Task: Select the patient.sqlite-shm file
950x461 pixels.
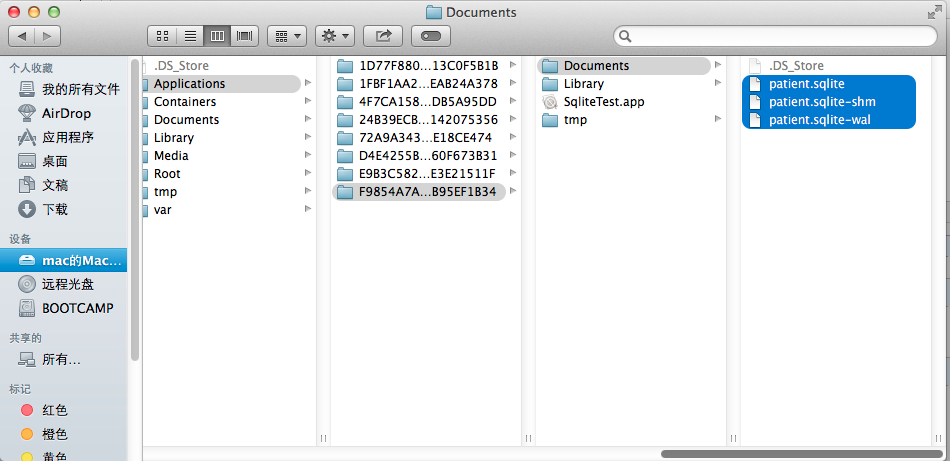Action: point(829,102)
